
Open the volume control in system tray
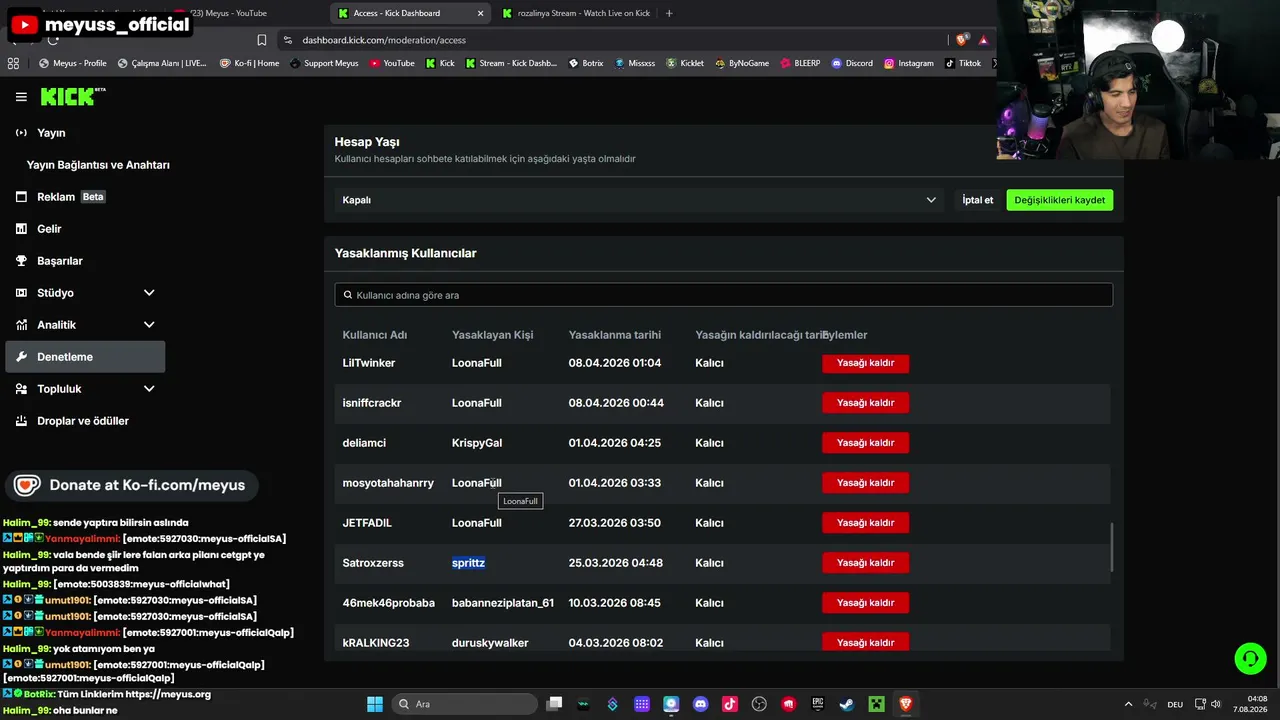pyautogui.click(x=1216, y=704)
